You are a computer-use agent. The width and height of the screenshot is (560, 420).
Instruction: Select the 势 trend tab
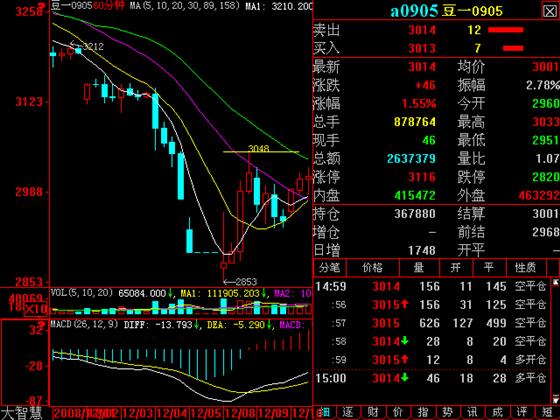pyautogui.click(x=448, y=413)
